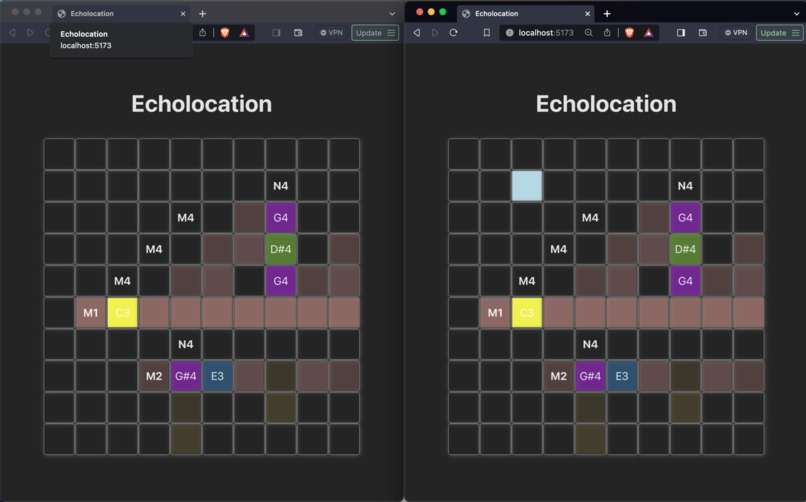Go back in the left browser window

pyautogui.click(x=12, y=33)
